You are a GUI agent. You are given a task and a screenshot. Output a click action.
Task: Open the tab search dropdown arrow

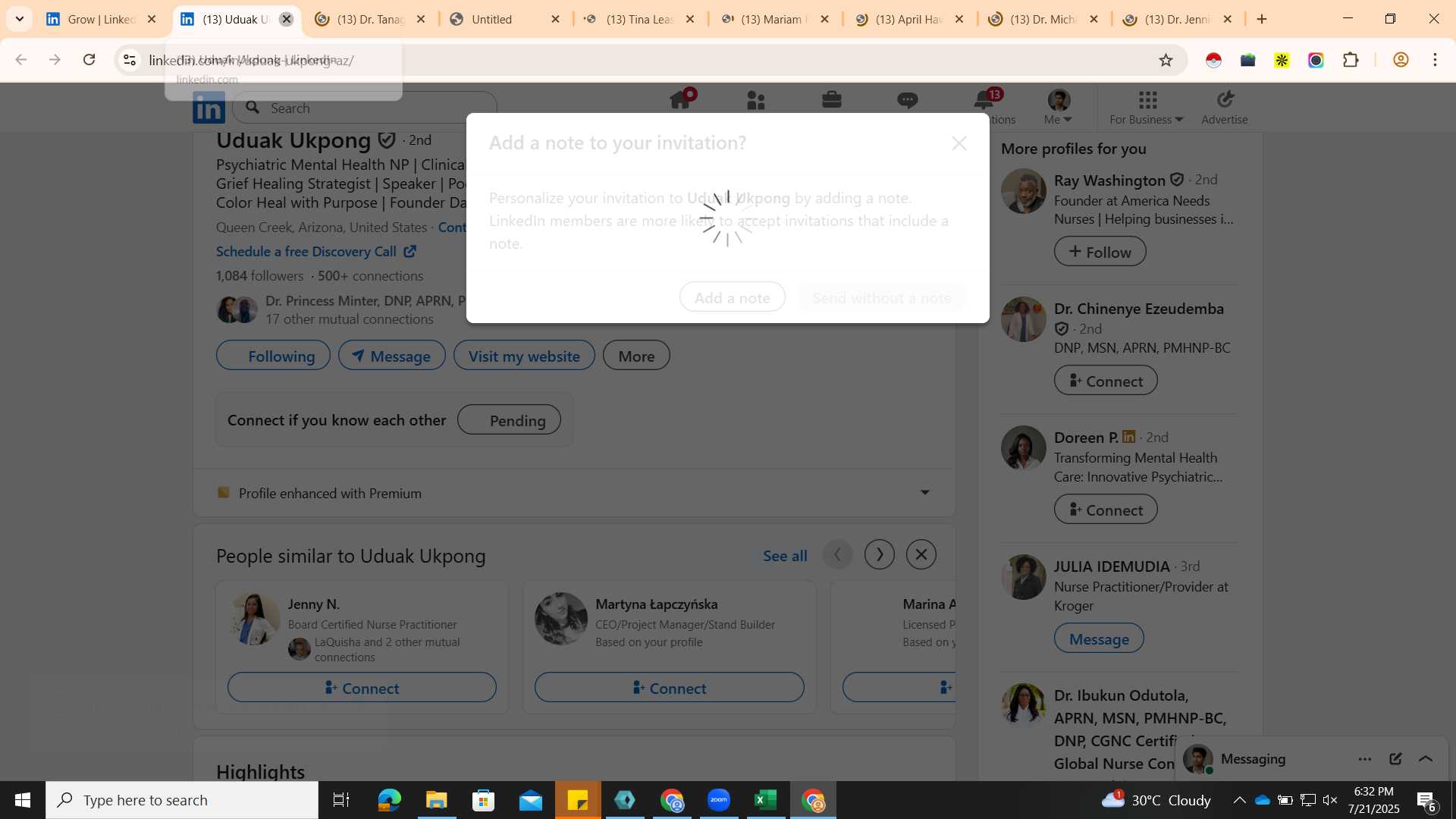click(20, 19)
